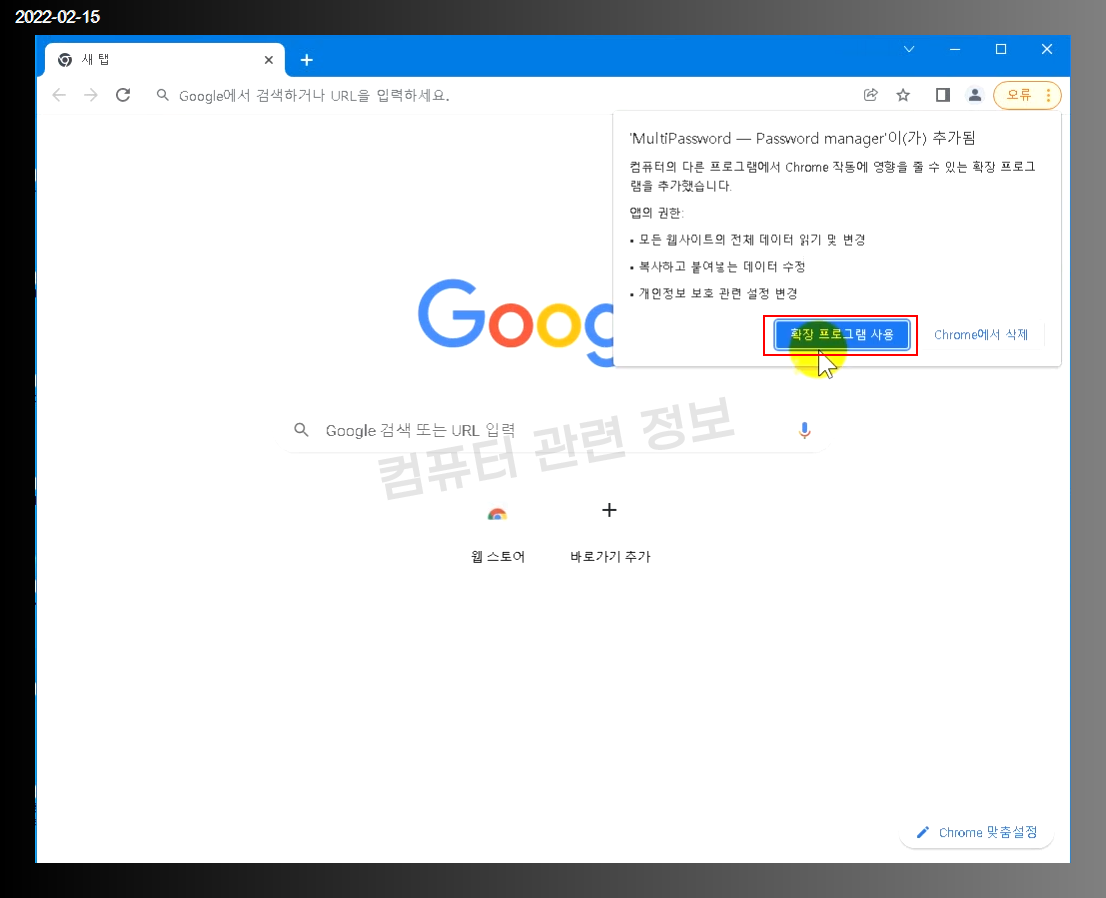The width and height of the screenshot is (1106, 898).
Task: Click the 앱의 권한 label
Action: (657, 213)
